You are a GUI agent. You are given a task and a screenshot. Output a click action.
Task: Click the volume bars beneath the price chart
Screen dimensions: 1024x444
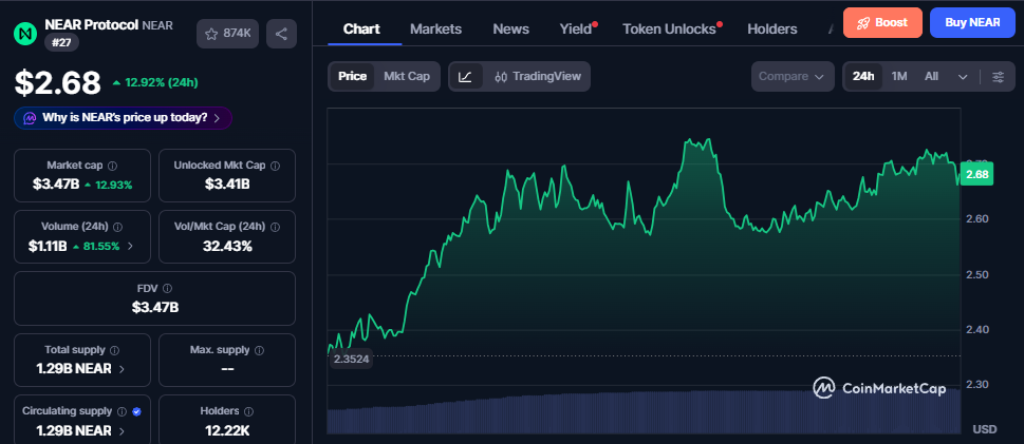pyautogui.click(x=643, y=413)
